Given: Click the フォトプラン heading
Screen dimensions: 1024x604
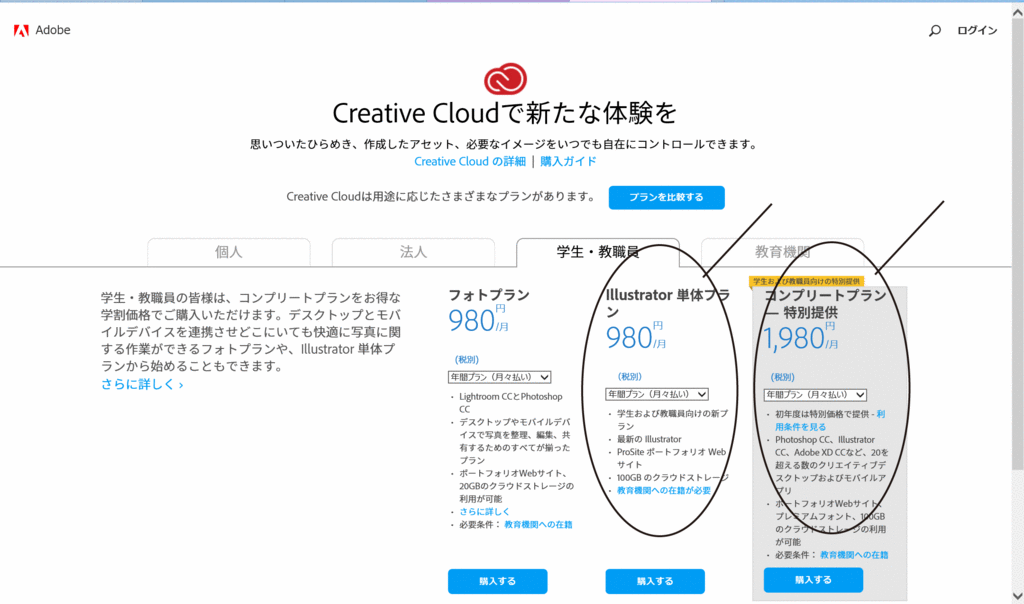Looking at the screenshot, I should (x=488, y=295).
